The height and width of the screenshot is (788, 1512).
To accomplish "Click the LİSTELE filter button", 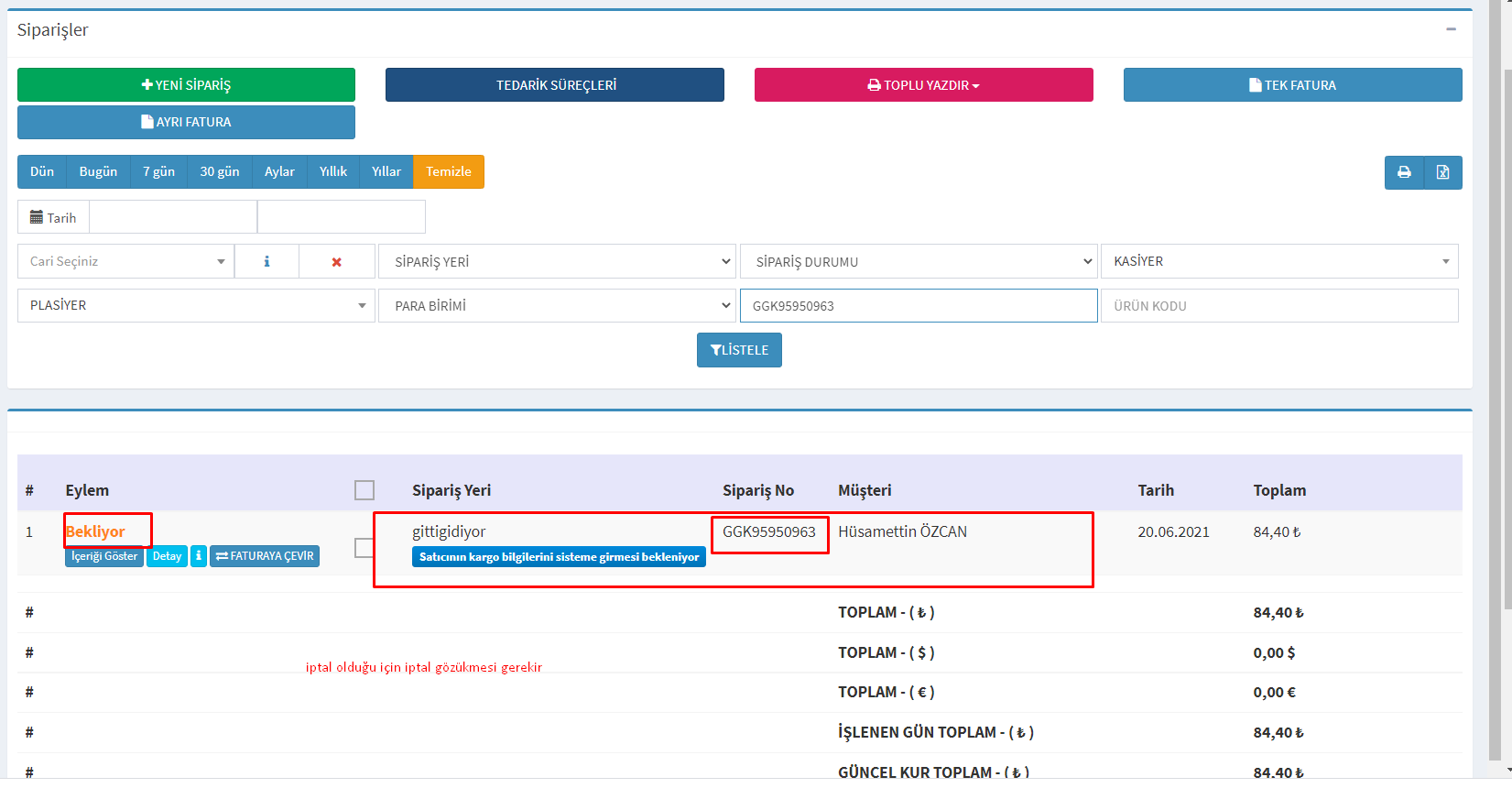I will click(x=739, y=350).
